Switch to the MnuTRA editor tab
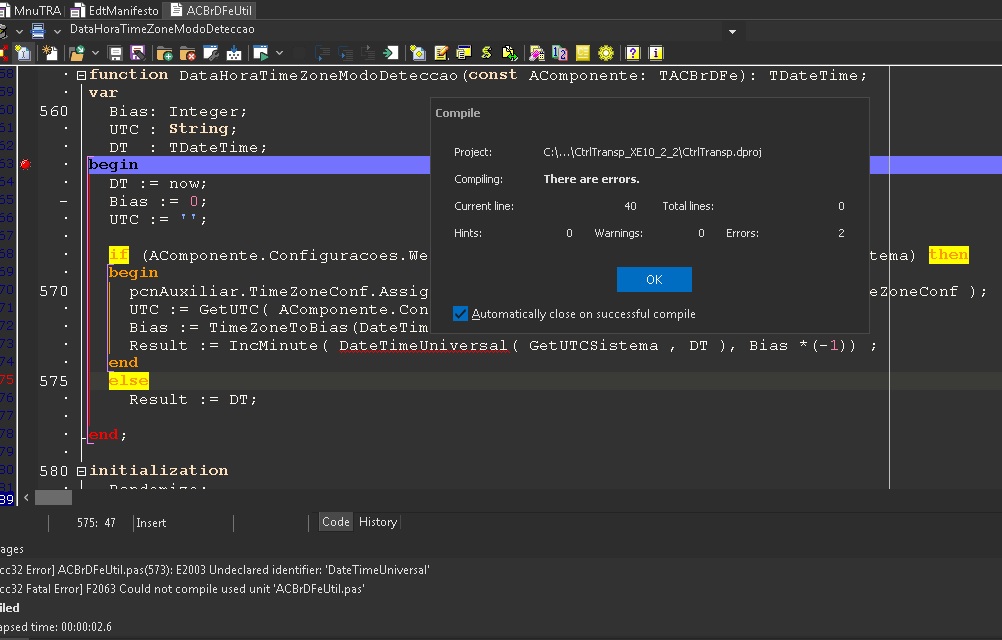Image resolution: width=1002 pixels, height=640 pixels. (31, 10)
